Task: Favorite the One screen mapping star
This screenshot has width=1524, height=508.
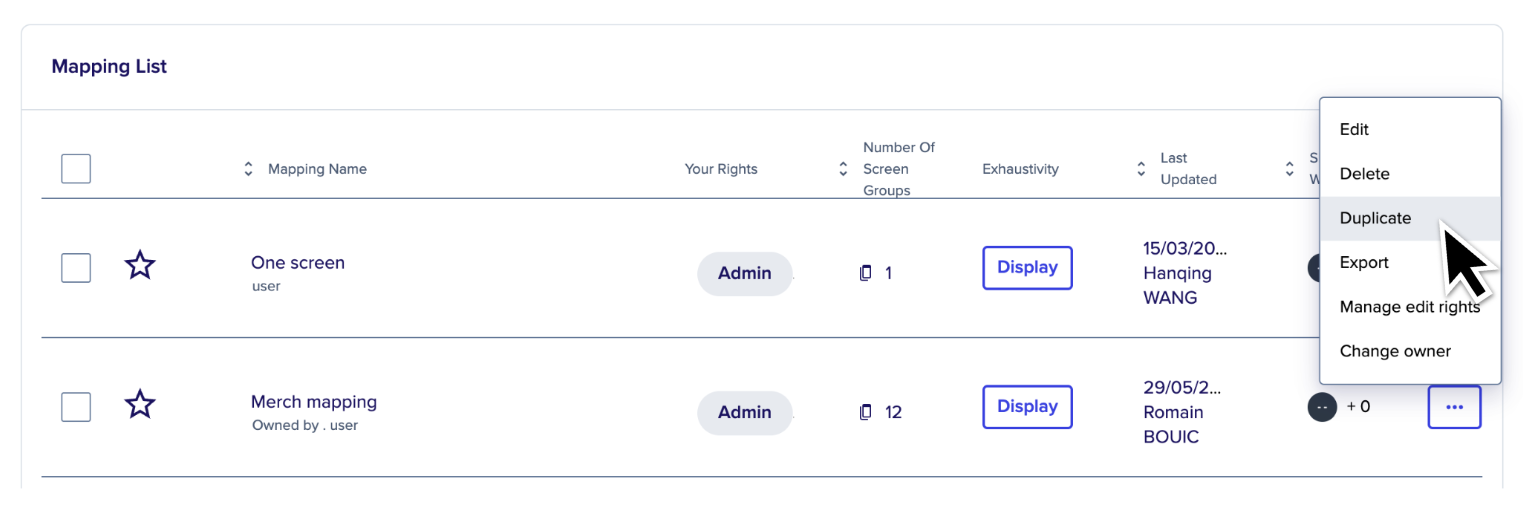Action: point(140,266)
